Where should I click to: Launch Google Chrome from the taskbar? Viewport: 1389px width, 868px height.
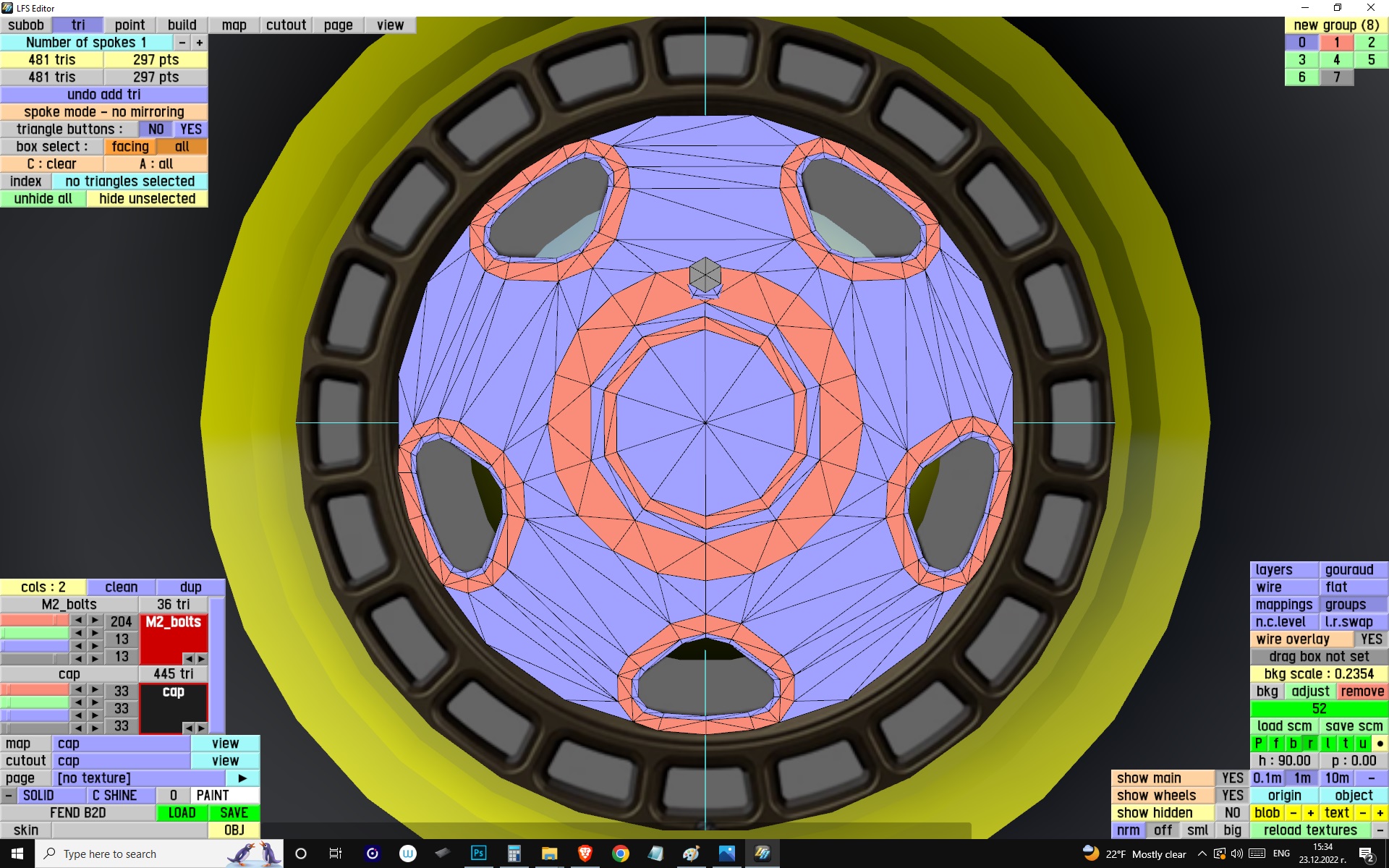coord(620,854)
